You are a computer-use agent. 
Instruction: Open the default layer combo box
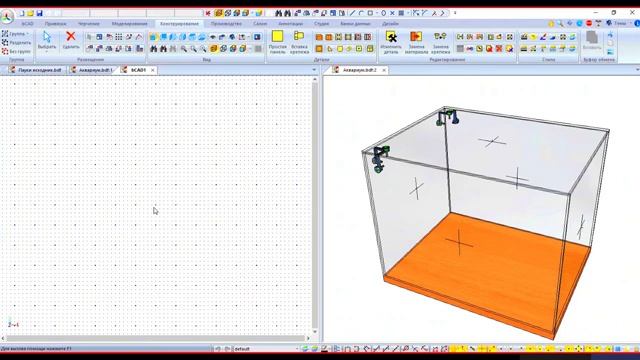(266, 349)
